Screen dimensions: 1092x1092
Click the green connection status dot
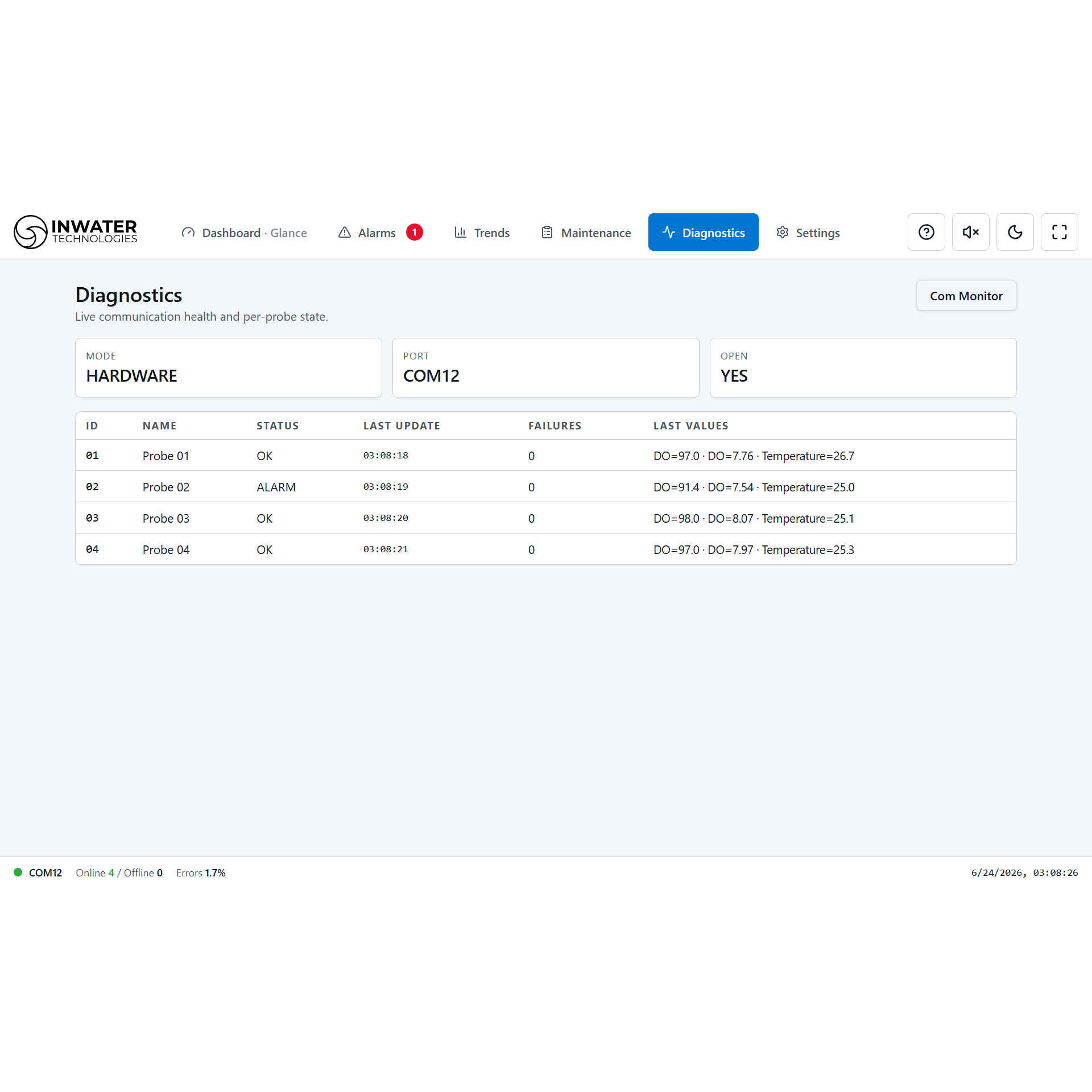(18, 872)
